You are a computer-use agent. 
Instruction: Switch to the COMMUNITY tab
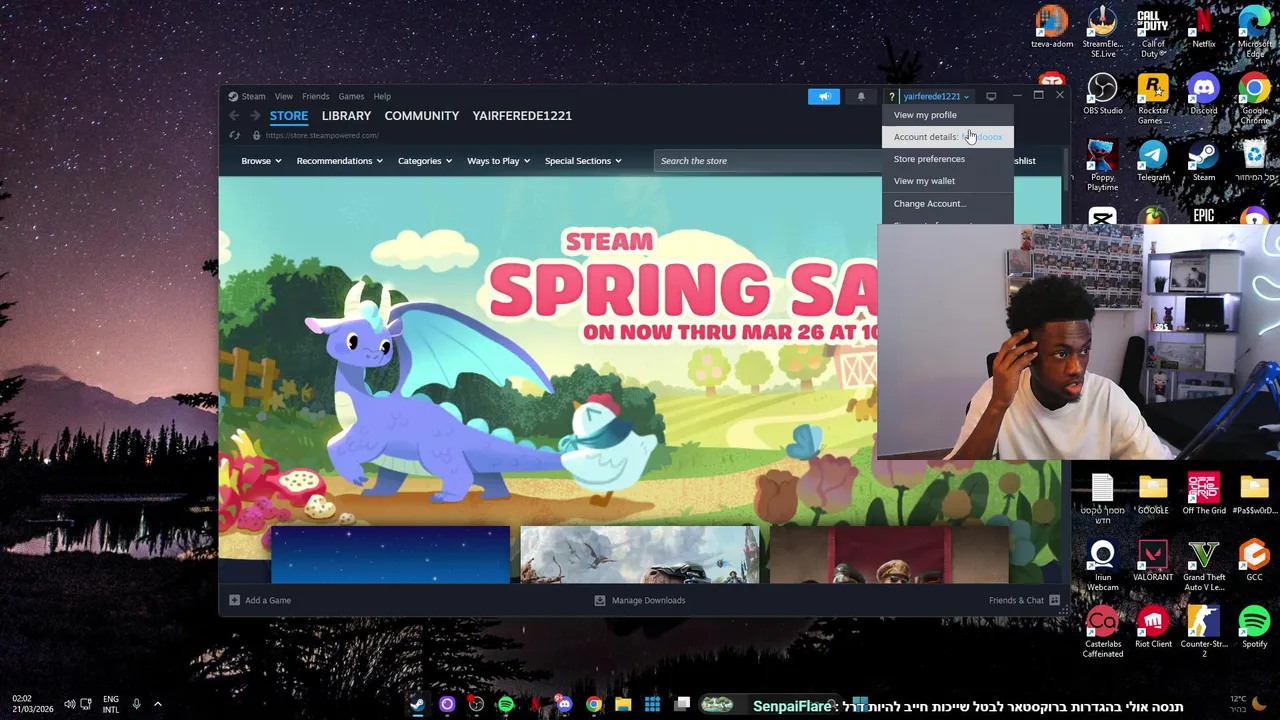pos(422,116)
